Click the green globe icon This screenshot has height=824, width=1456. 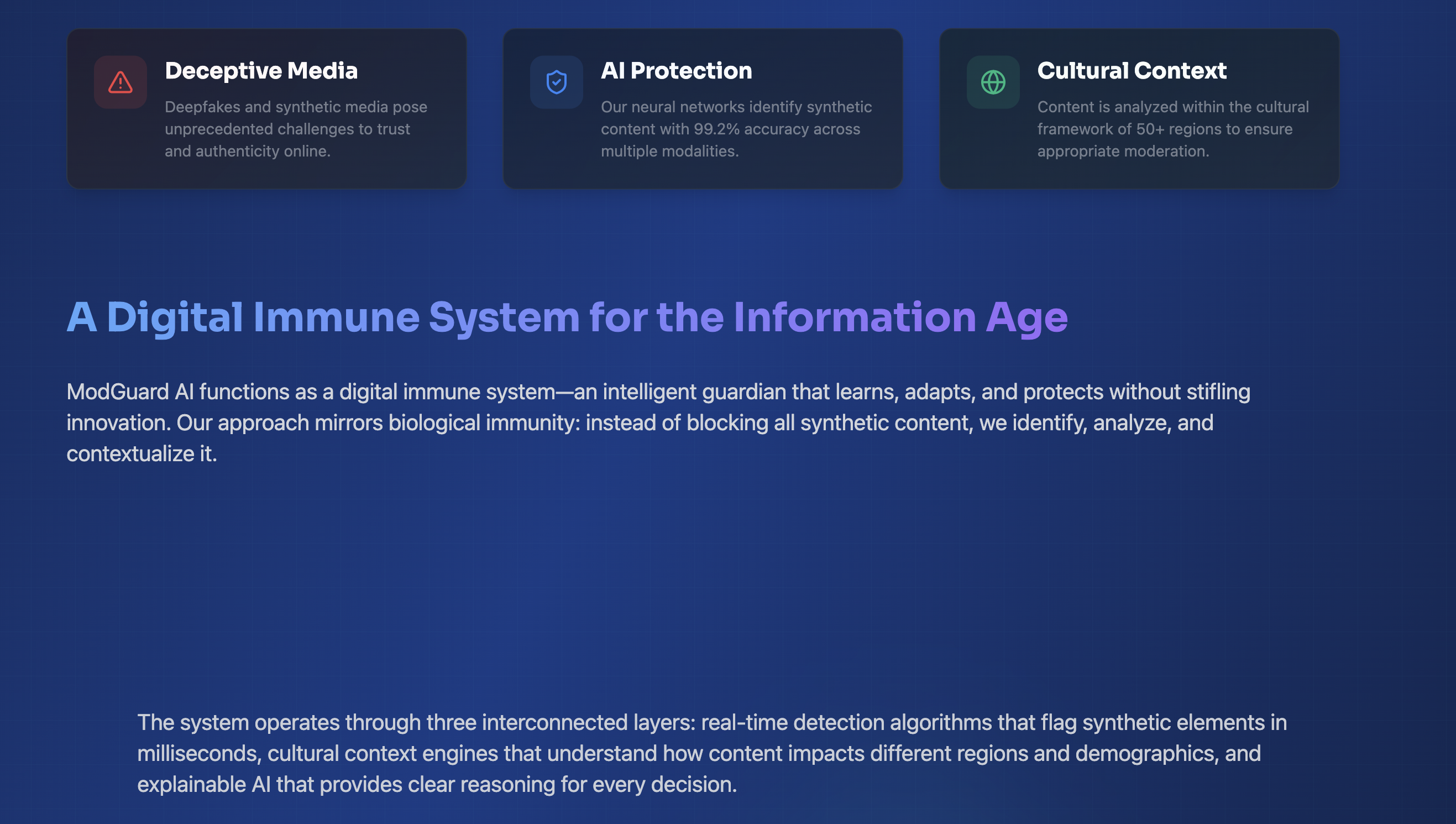click(x=993, y=82)
